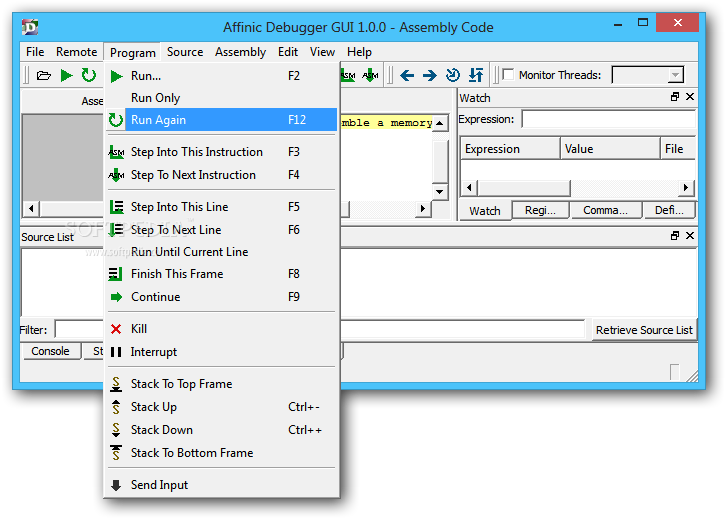
Task: Select Run Until Current Line
Action: [222, 252]
